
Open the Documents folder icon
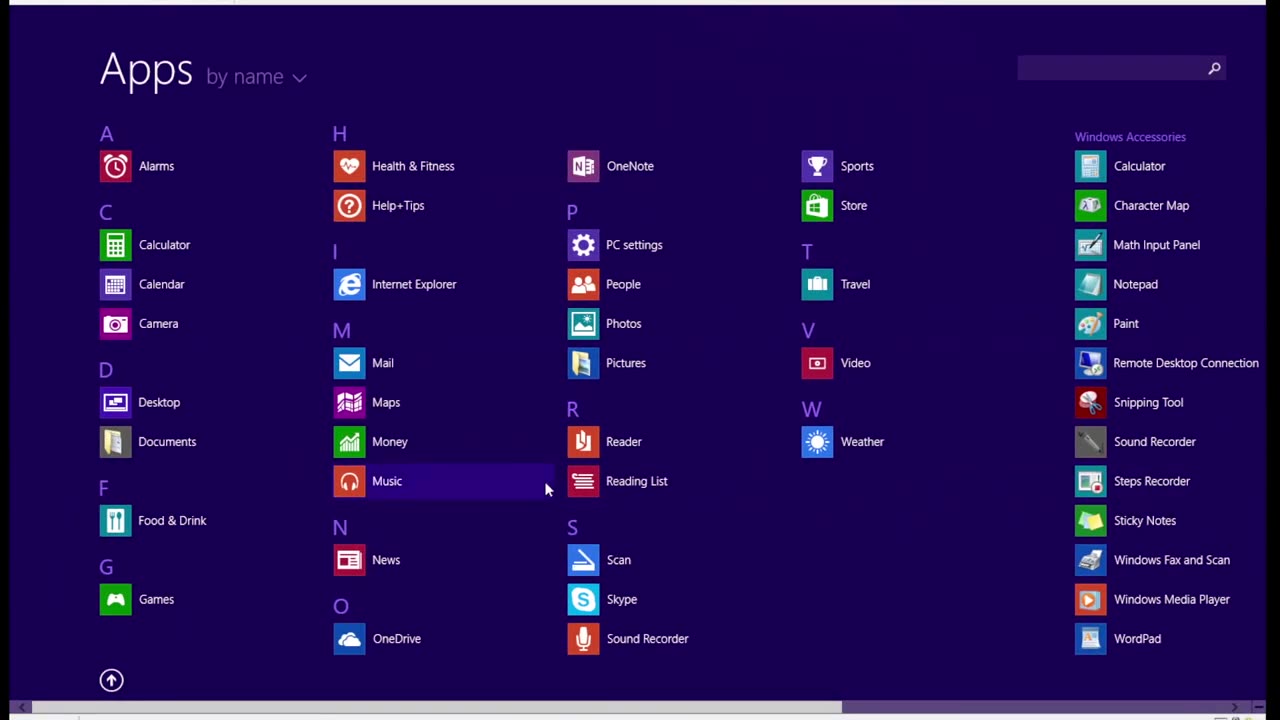(x=116, y=442)
